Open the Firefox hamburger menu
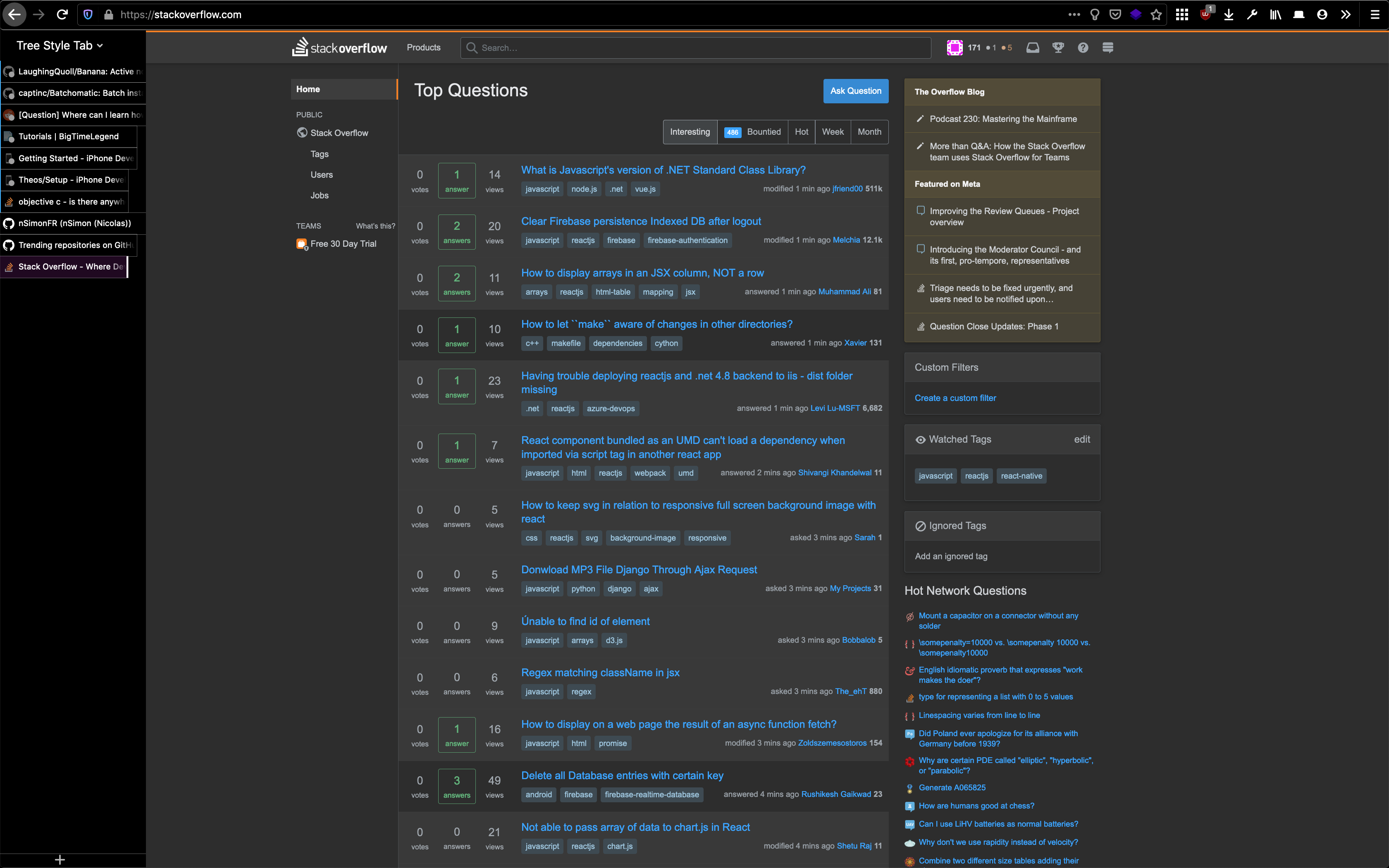The image size is (1389, 868). pyautogui.click(x=1375, y=15)
